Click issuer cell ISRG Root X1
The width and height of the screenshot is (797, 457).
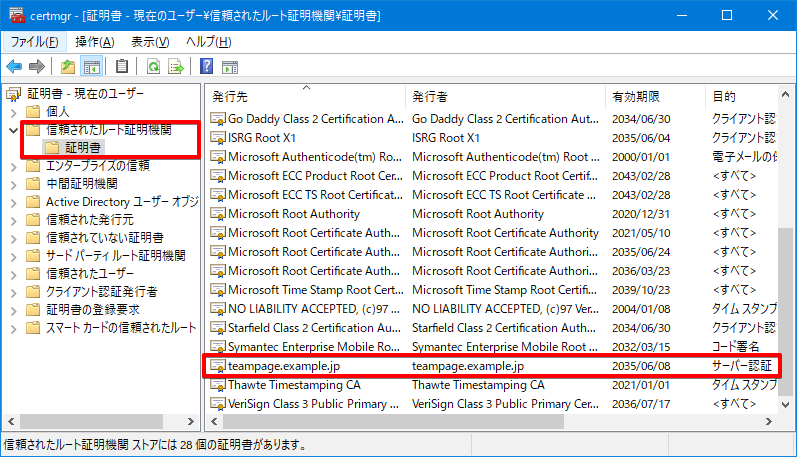click(446, 138)
